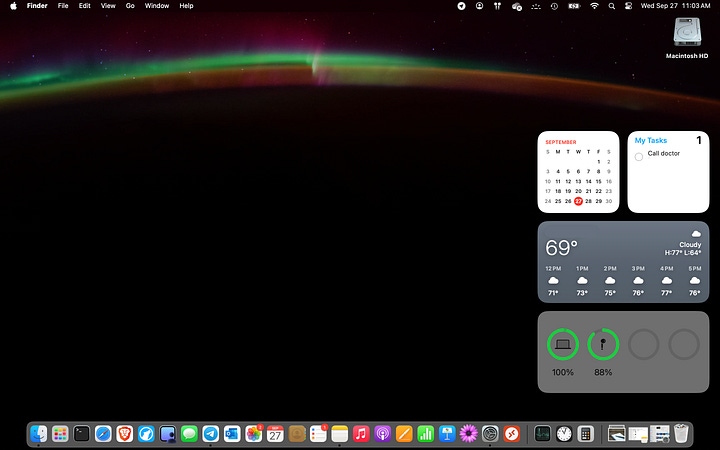720x450 pixels.
Task: Open the Screen Sharing app in Dock
Action: point(168,433)
